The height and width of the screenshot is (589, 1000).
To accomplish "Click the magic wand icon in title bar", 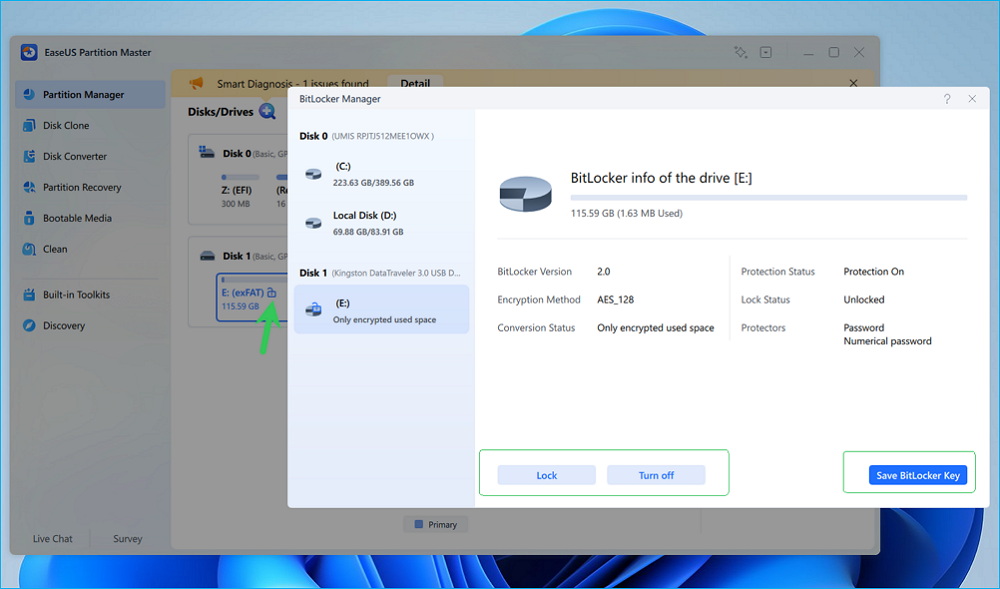I will 740,52.
